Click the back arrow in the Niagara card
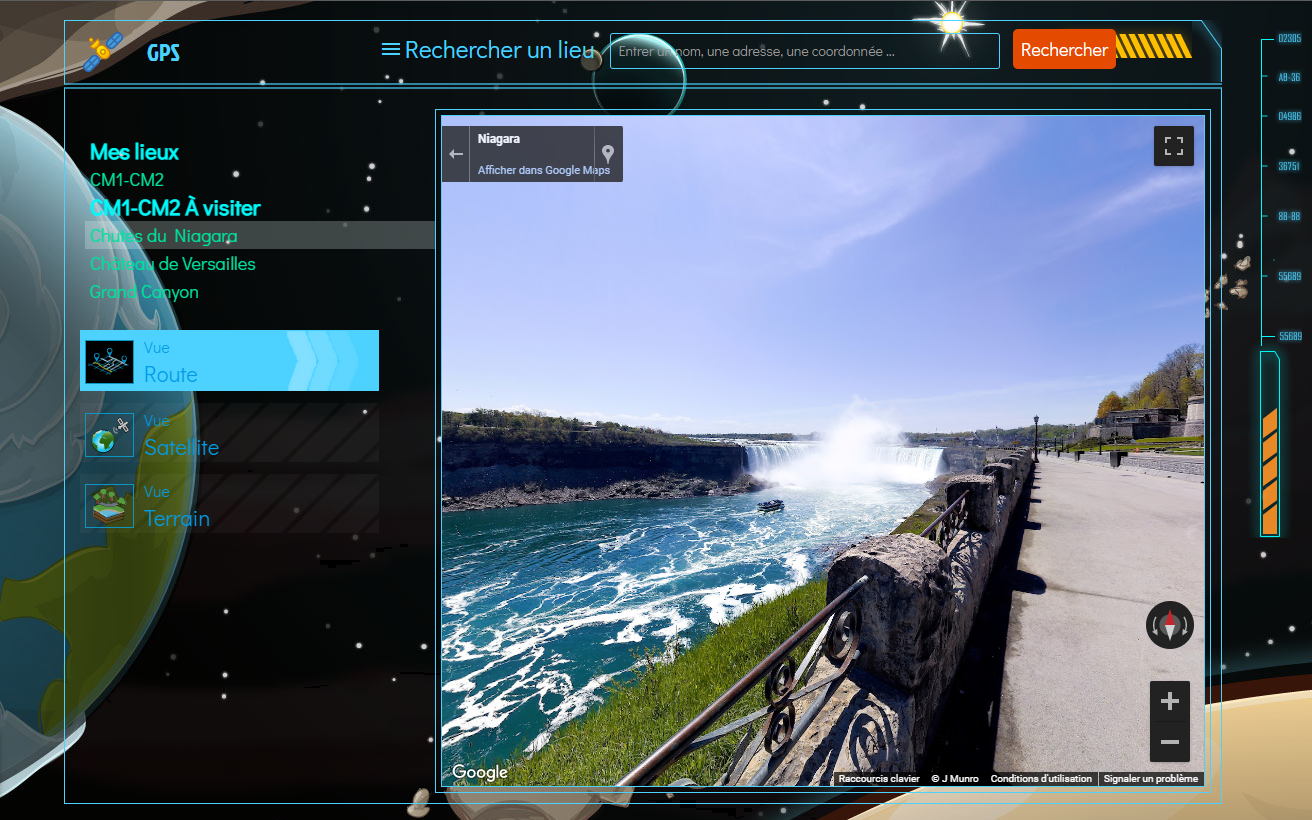Viewport: 1312px width, 820px height. [x=456, y=154]
